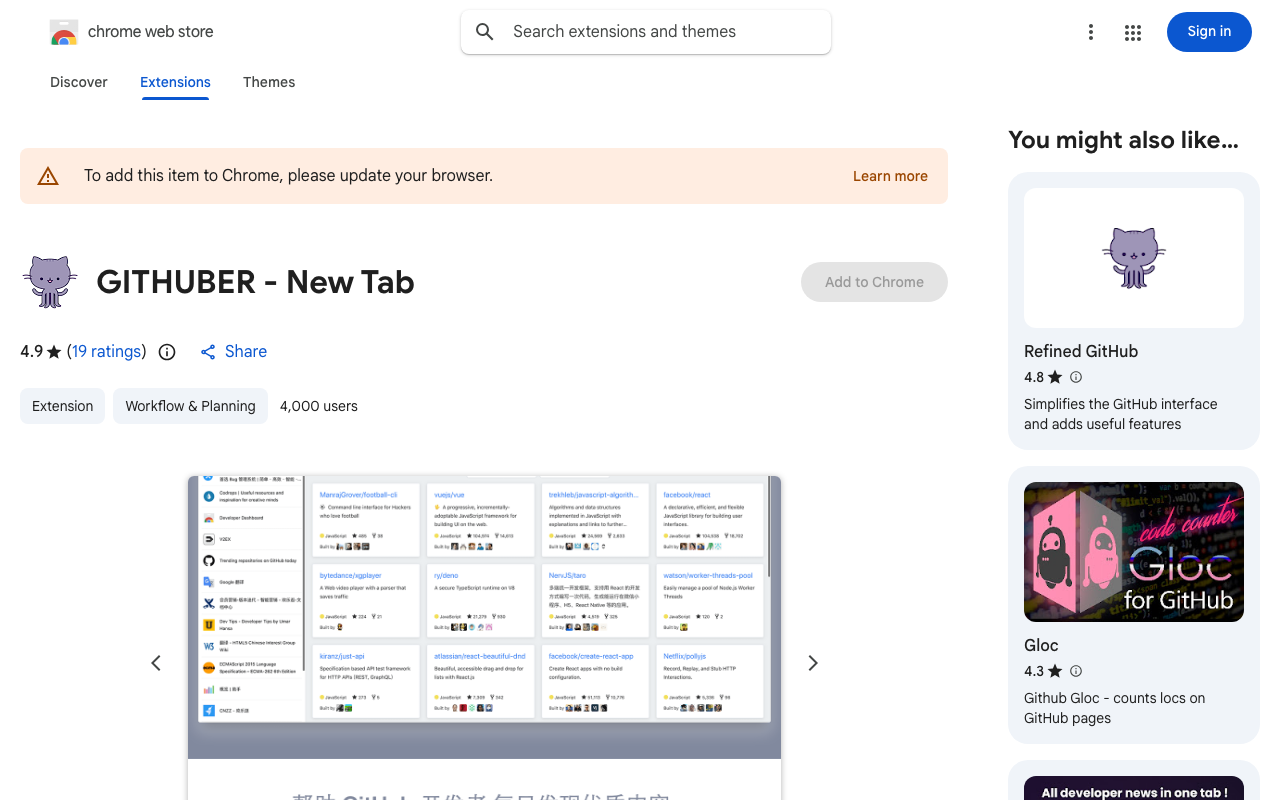
Task: Show the next screenshot with right chevron
Action: [813, 663]
